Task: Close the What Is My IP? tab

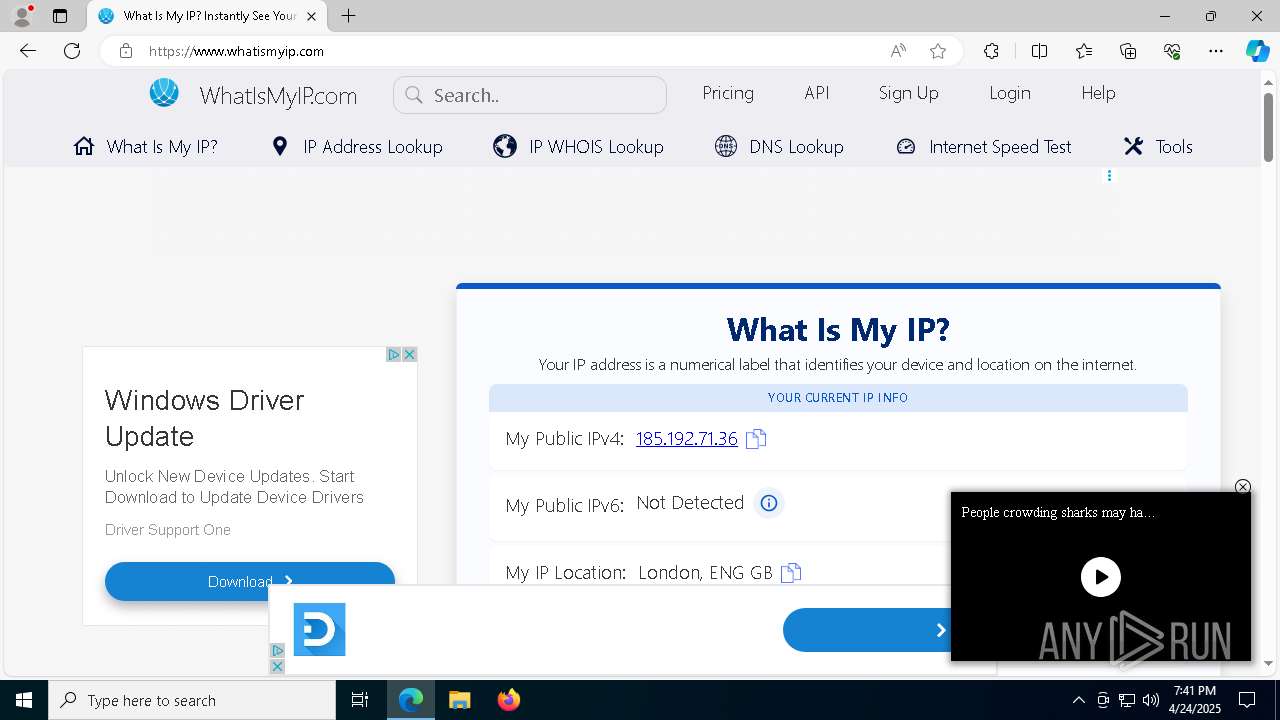Action: (x=313, y=16)
